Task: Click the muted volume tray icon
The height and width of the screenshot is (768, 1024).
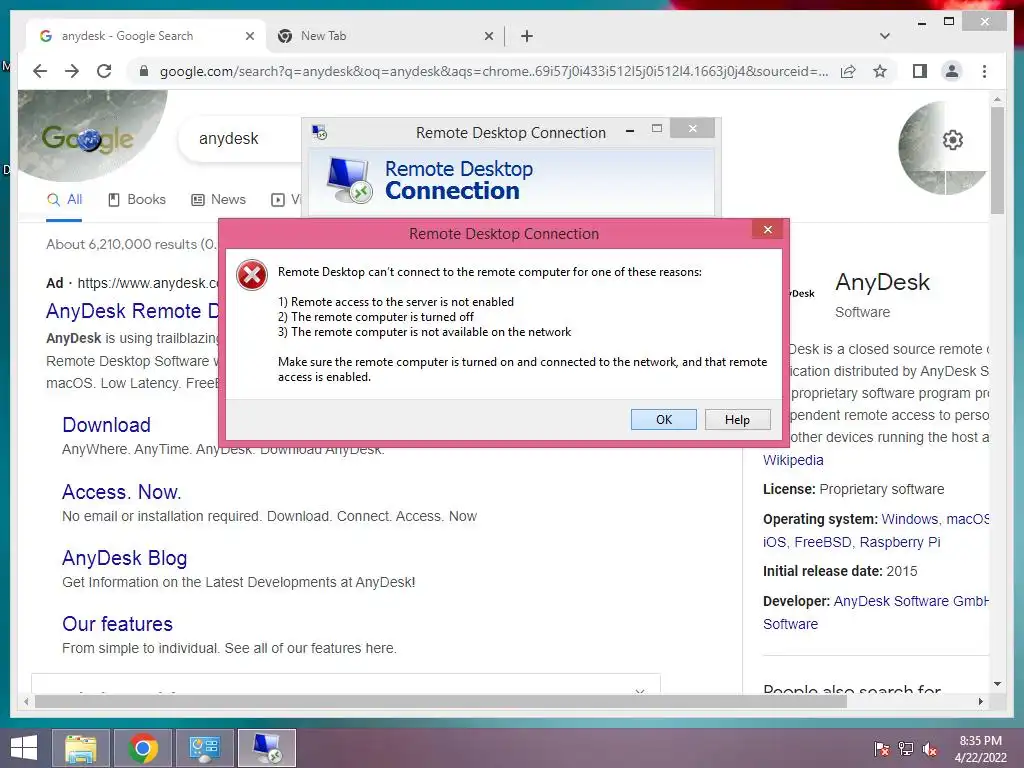Action: [930, 748]
